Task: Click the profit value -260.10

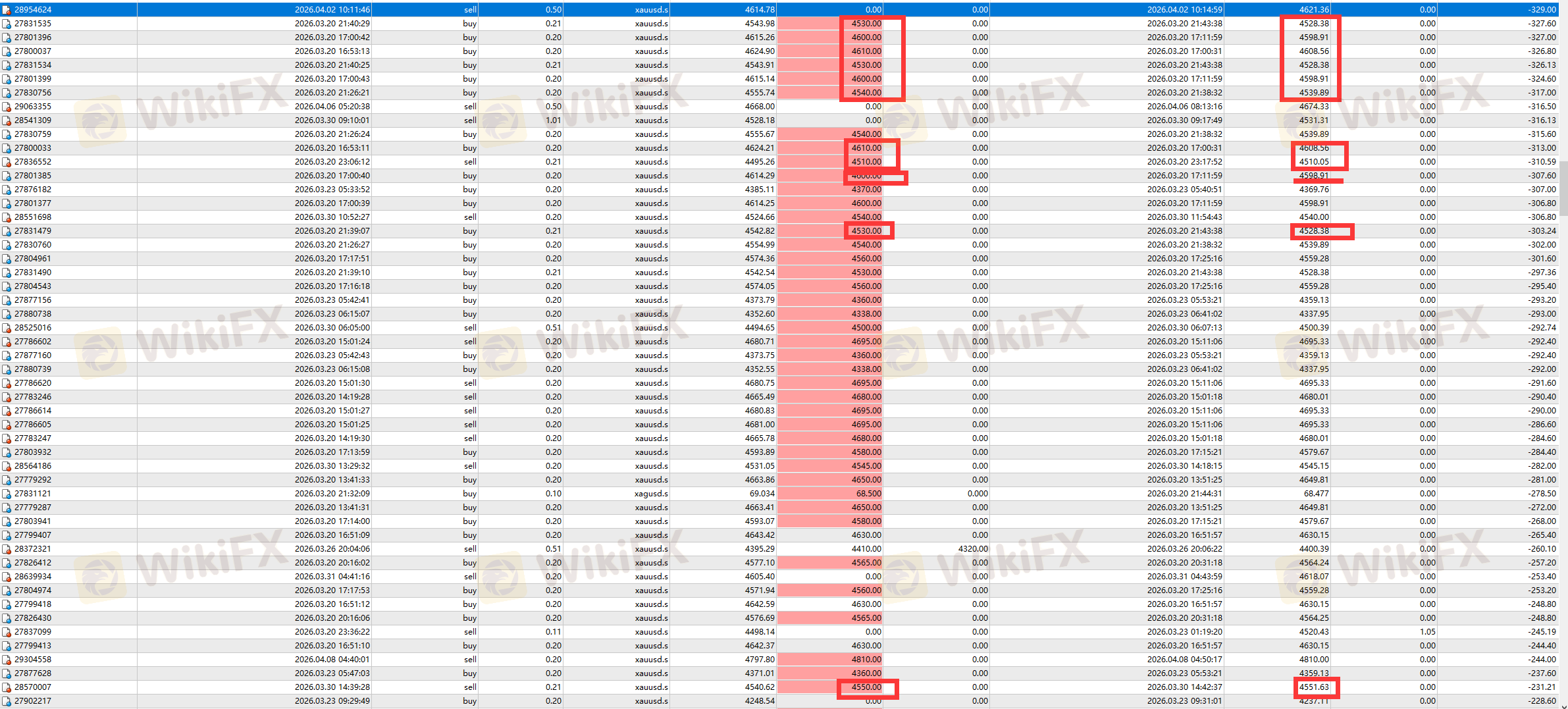Action: tap(1542, 549)
